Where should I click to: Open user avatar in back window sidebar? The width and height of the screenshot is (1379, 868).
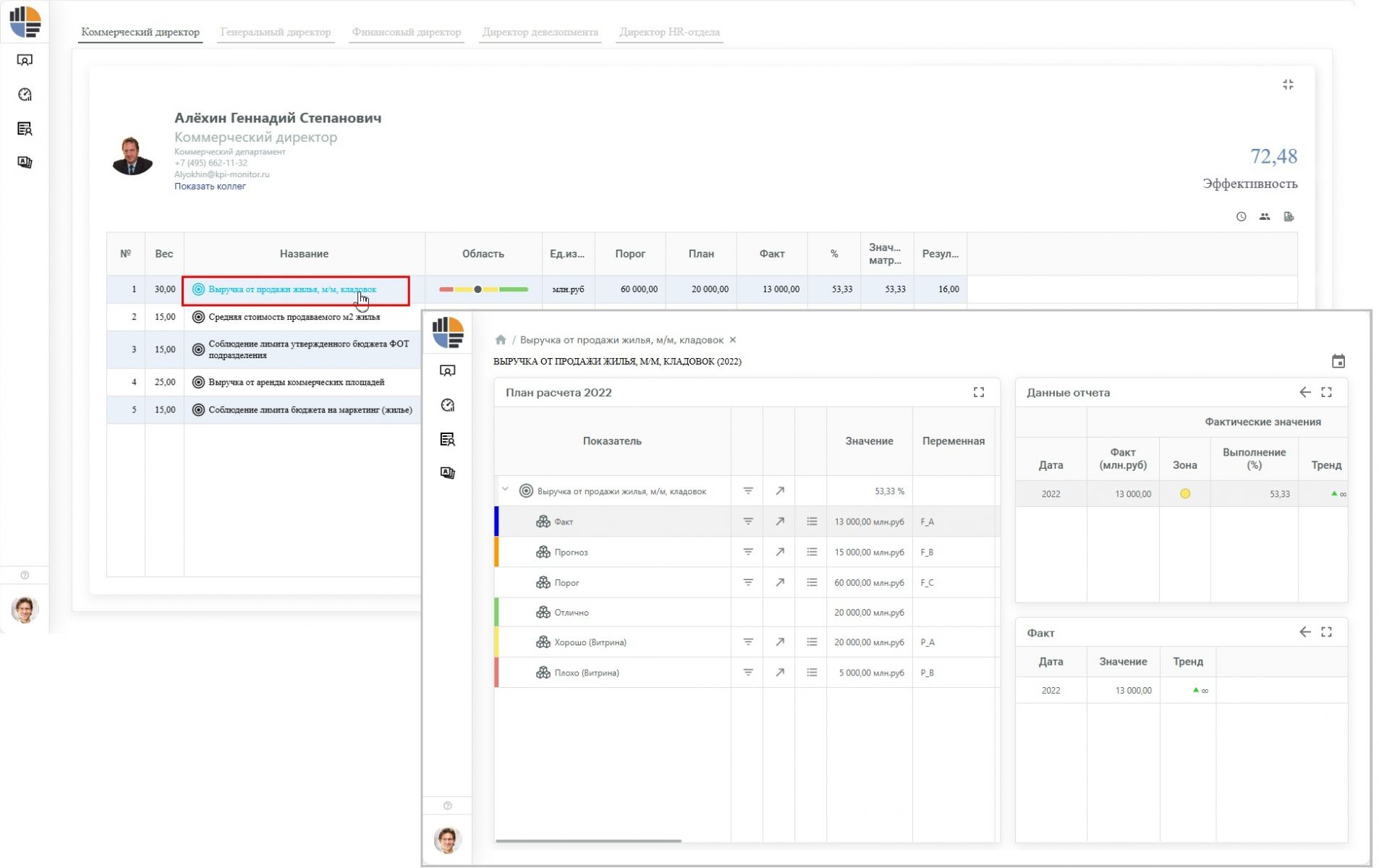tap(25, 609)
